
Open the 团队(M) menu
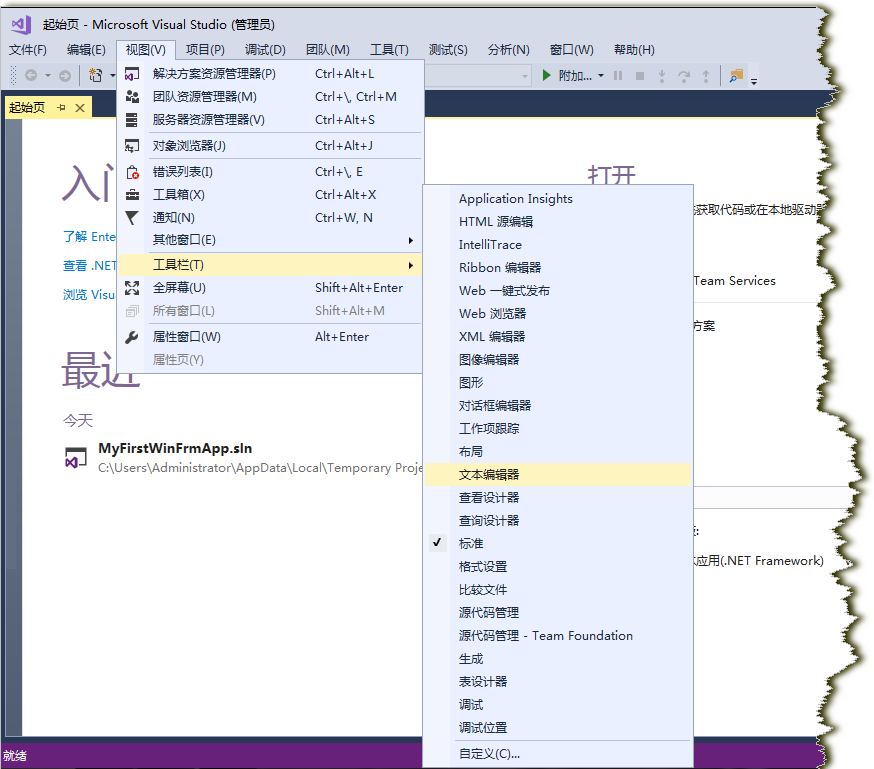pyautogui.click(x=328, y=50)
